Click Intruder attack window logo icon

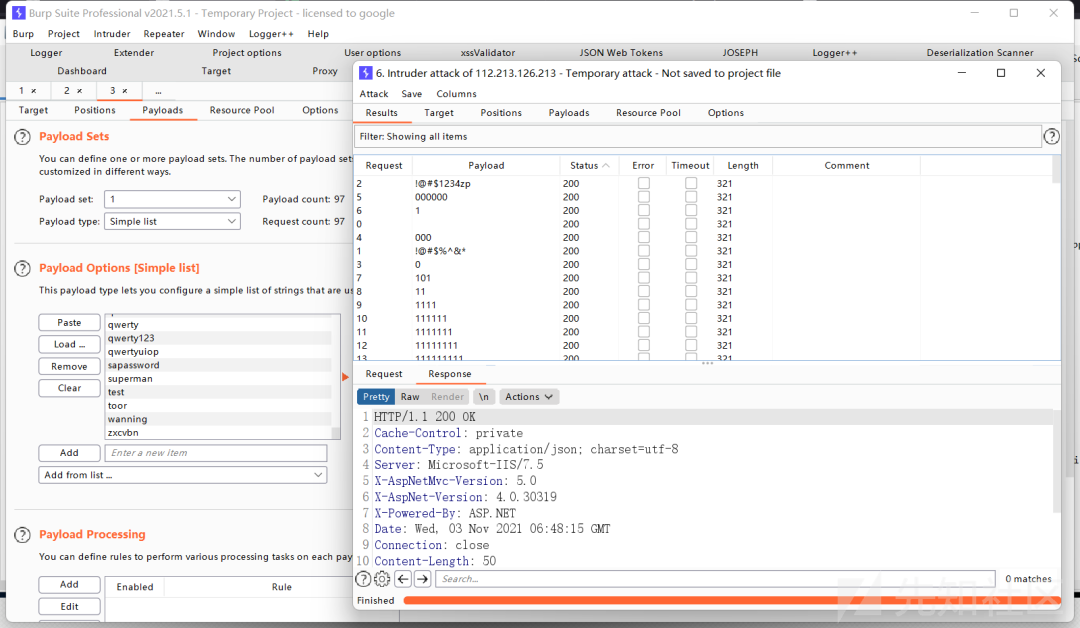click(x=366, y=73)
